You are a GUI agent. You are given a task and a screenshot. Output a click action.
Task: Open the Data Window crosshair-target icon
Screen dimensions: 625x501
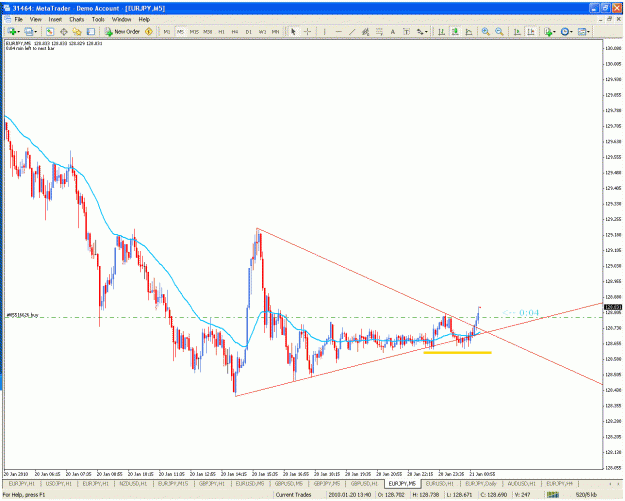pyautogui.click(x=63, y=31)
